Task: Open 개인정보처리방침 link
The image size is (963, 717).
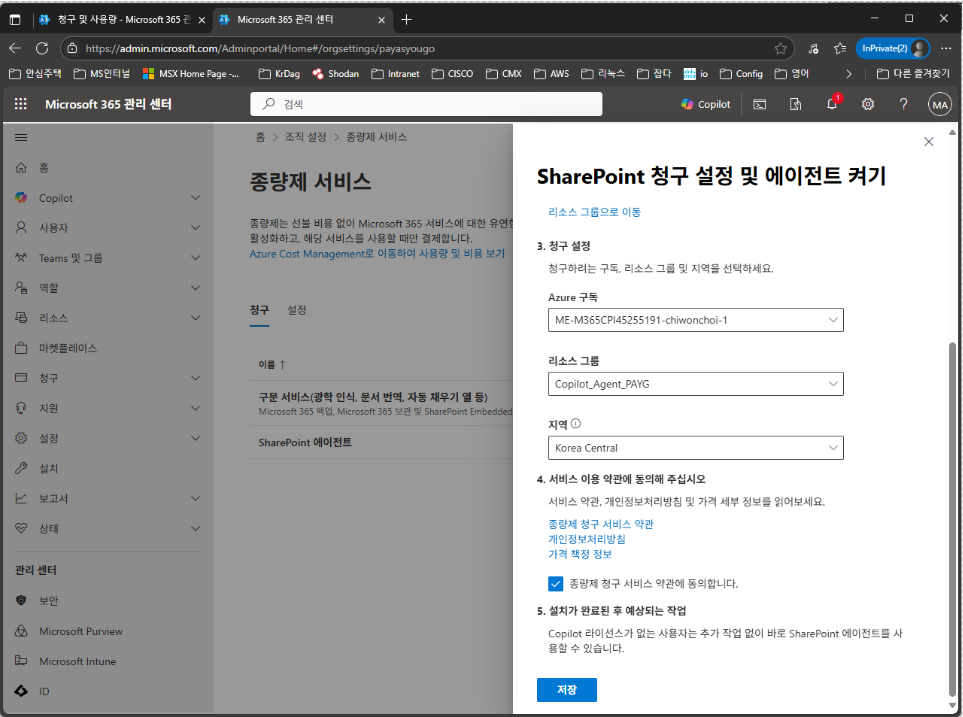Action: [587, 539]
